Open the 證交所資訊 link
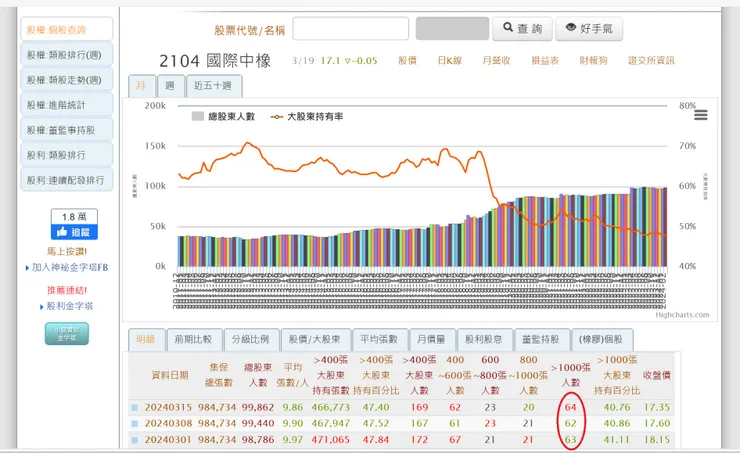 point(651,60)
